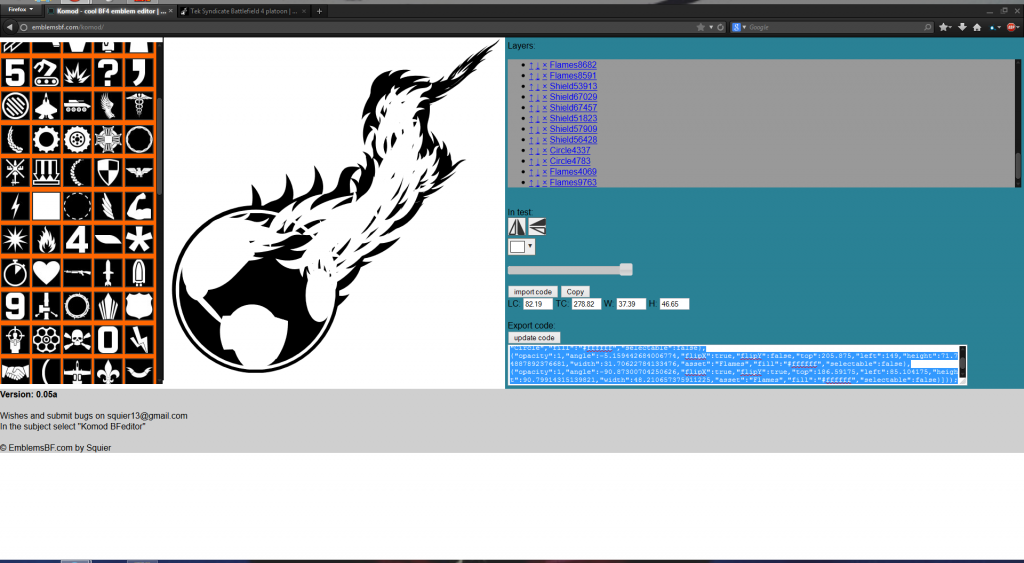1024x563 pixels.
Task: Click the update code button
Action: pyautogui.click(x=533, y=338)
